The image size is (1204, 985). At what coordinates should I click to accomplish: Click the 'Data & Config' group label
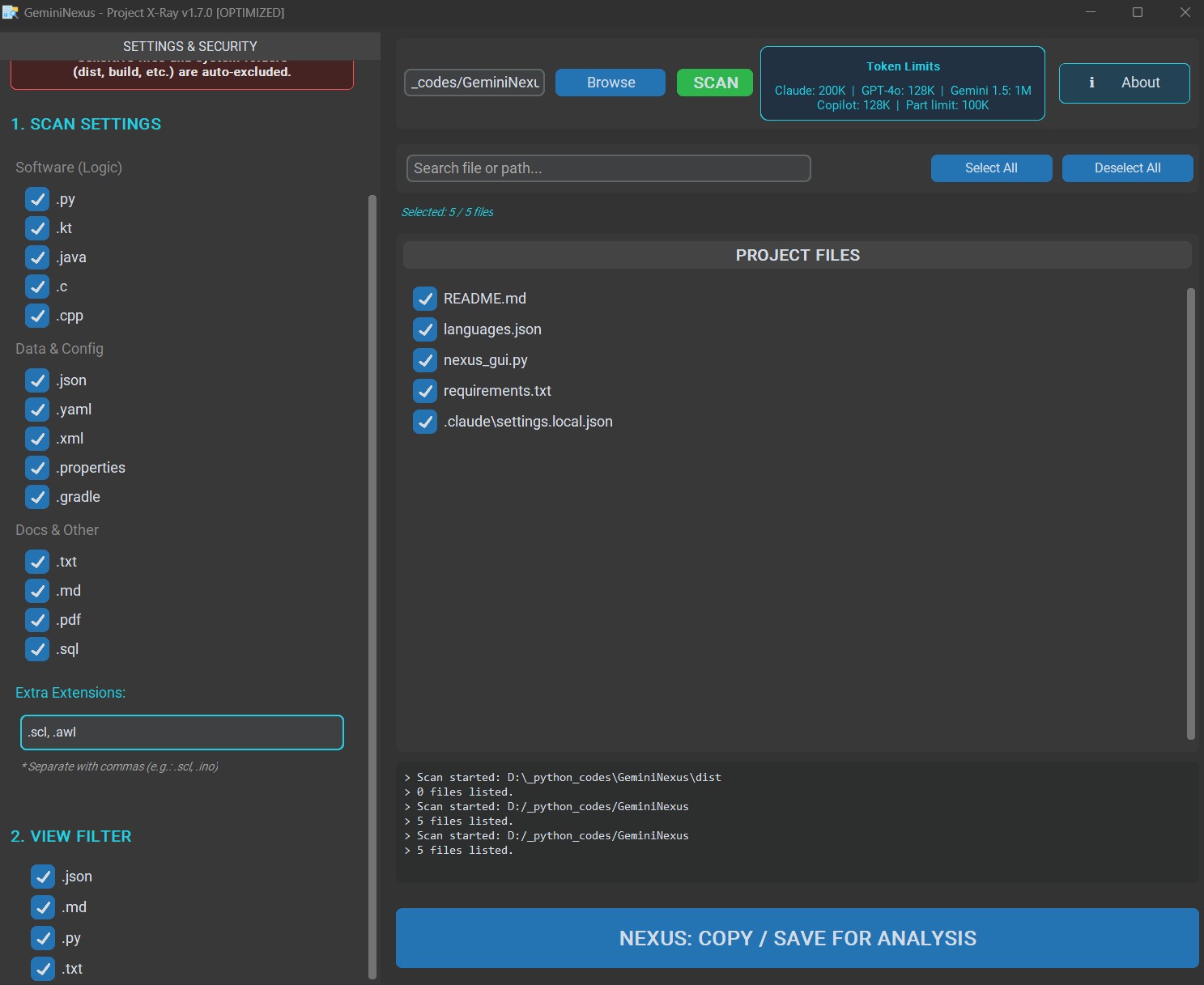tap(59, 349)
